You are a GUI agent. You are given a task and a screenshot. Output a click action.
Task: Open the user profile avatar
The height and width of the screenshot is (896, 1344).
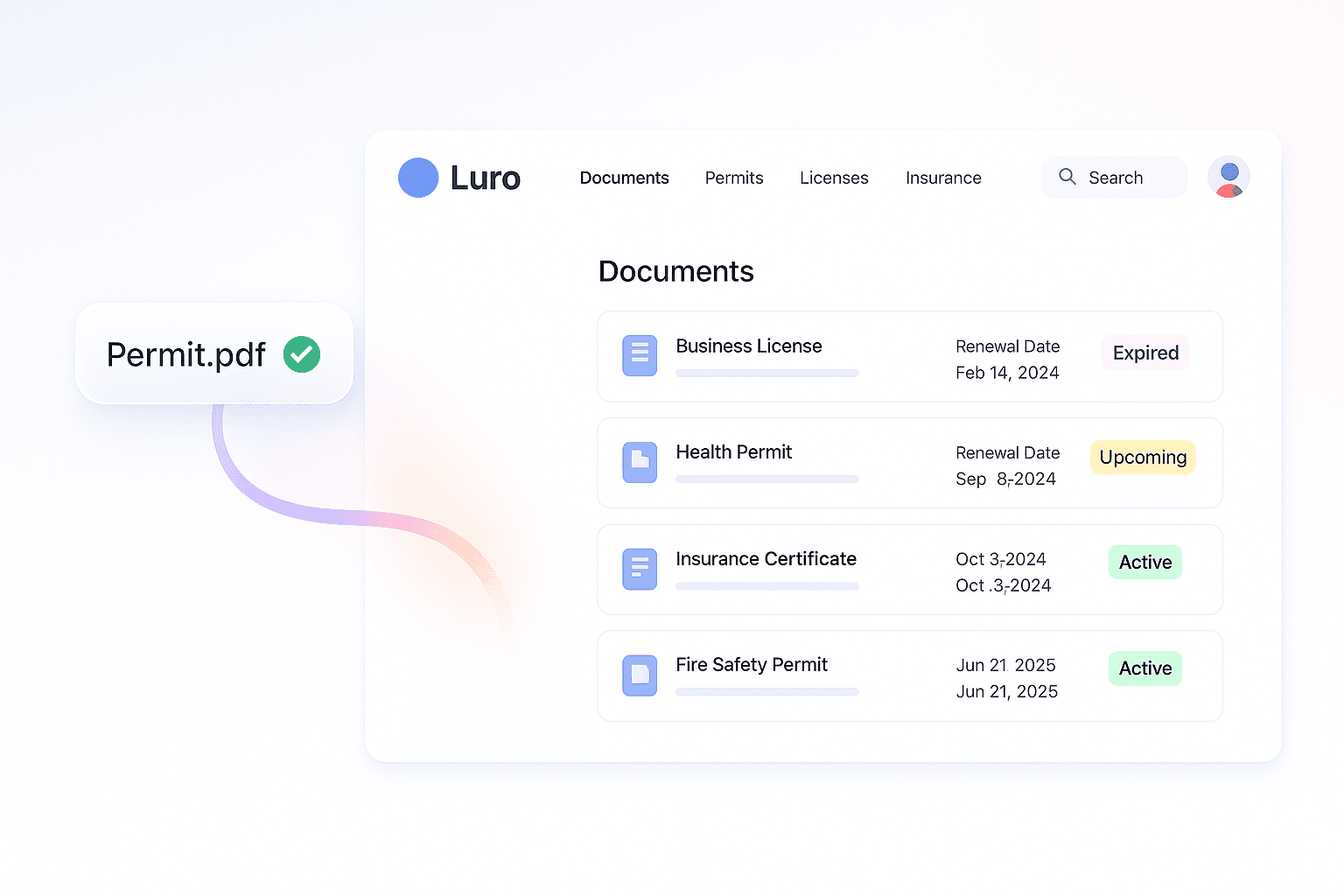pyautogui.click(x=1228, y=178)
